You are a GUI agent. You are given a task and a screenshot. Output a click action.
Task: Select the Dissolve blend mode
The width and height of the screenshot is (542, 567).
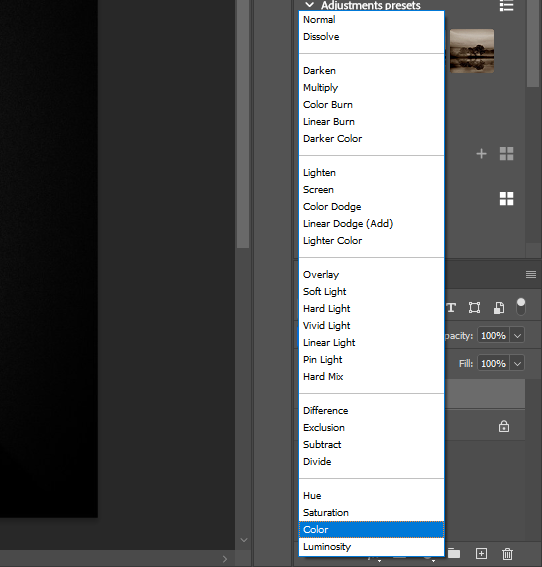click(371, 37)
